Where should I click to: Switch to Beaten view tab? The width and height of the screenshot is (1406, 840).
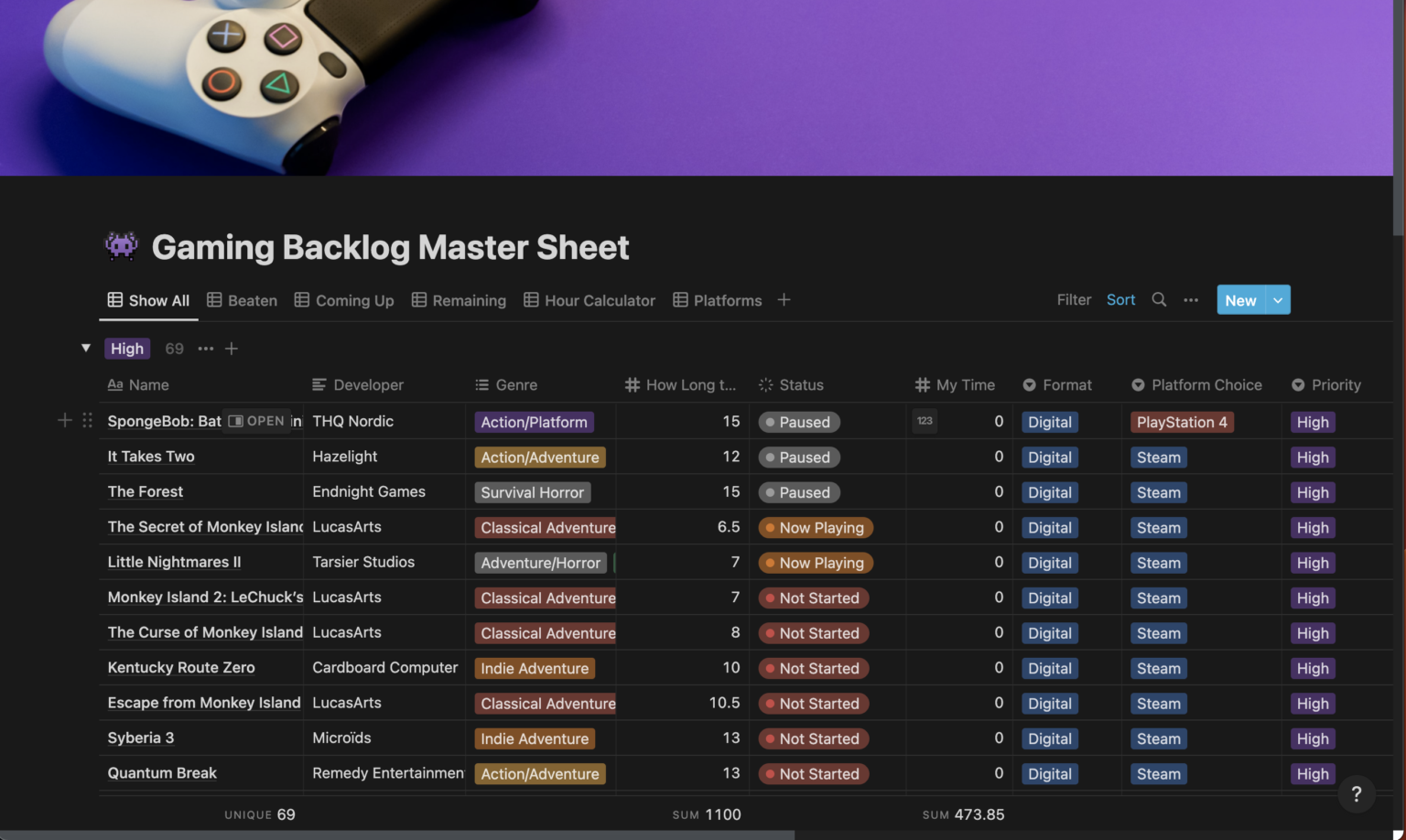click(242, 300)
